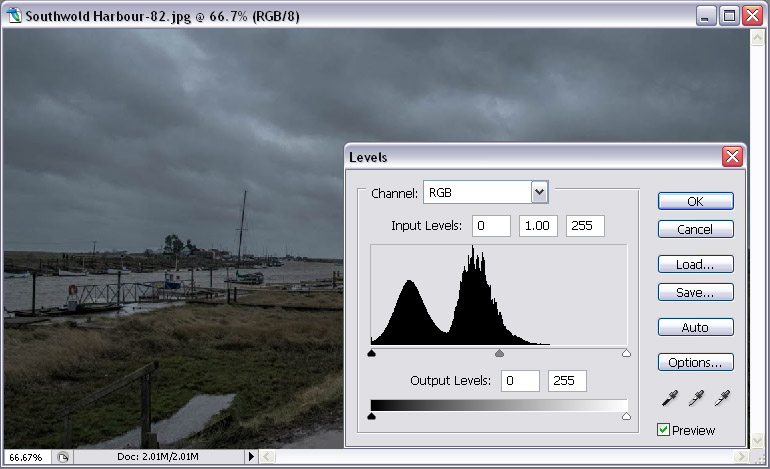Click the Auto levels button
The height and width of the screenshot is (469, 770).
click(x=695, y=328)
